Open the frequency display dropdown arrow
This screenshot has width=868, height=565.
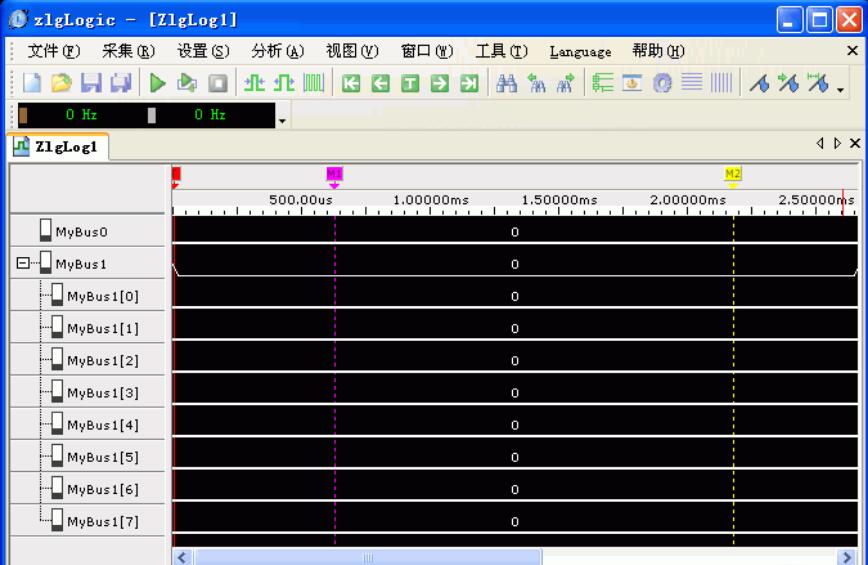click(282, 121)
